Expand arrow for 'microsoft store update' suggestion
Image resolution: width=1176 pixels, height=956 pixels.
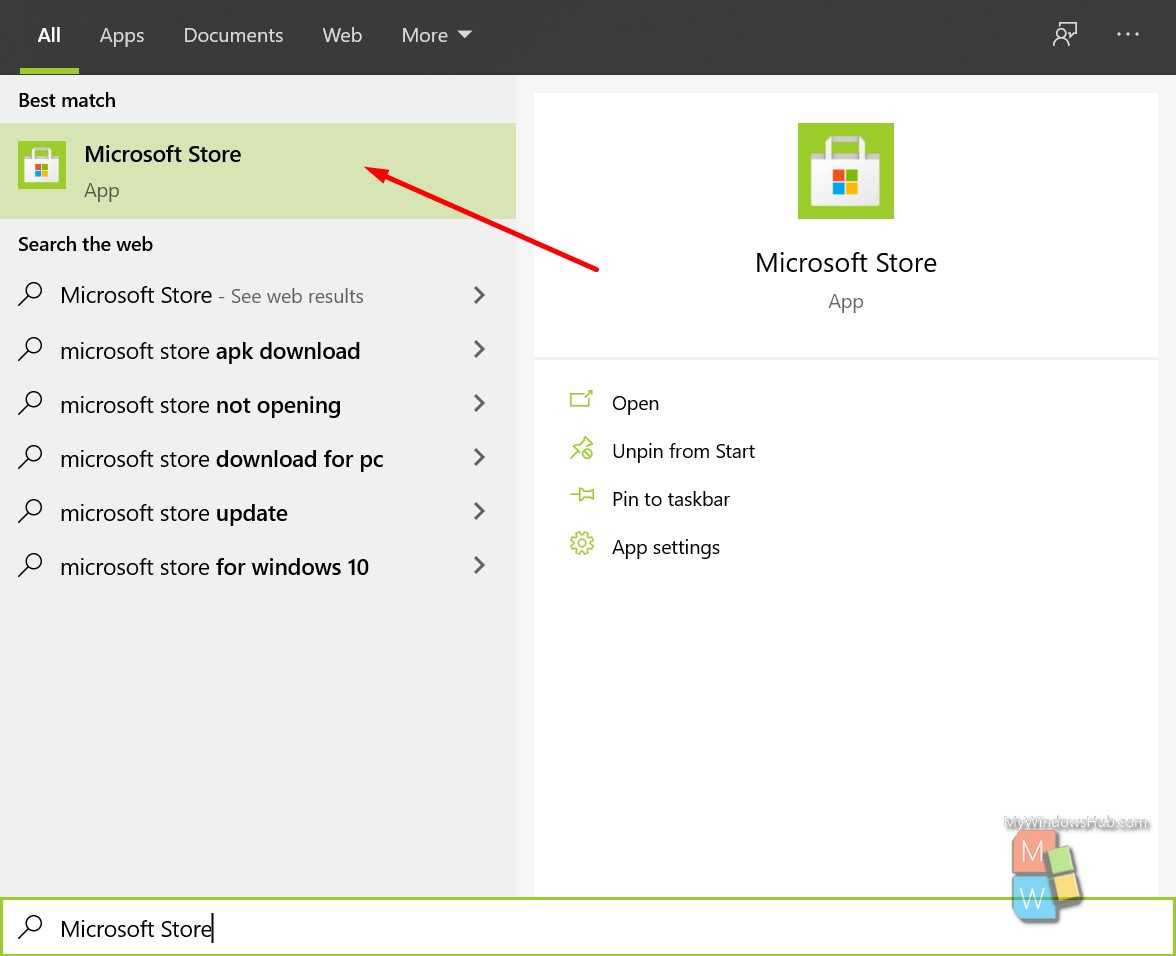click(479, 512)
